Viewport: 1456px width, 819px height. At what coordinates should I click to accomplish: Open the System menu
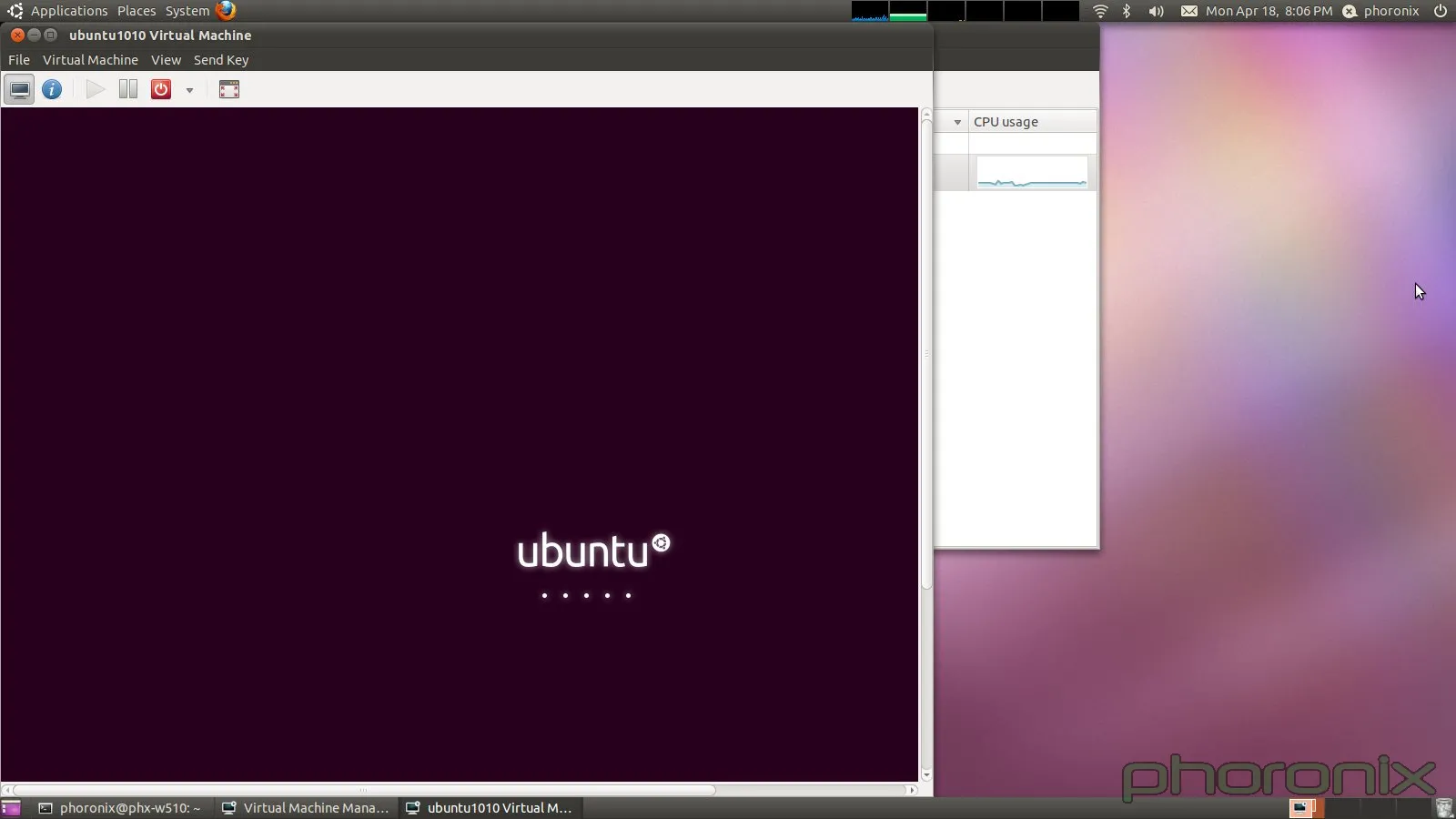point(187,11)
